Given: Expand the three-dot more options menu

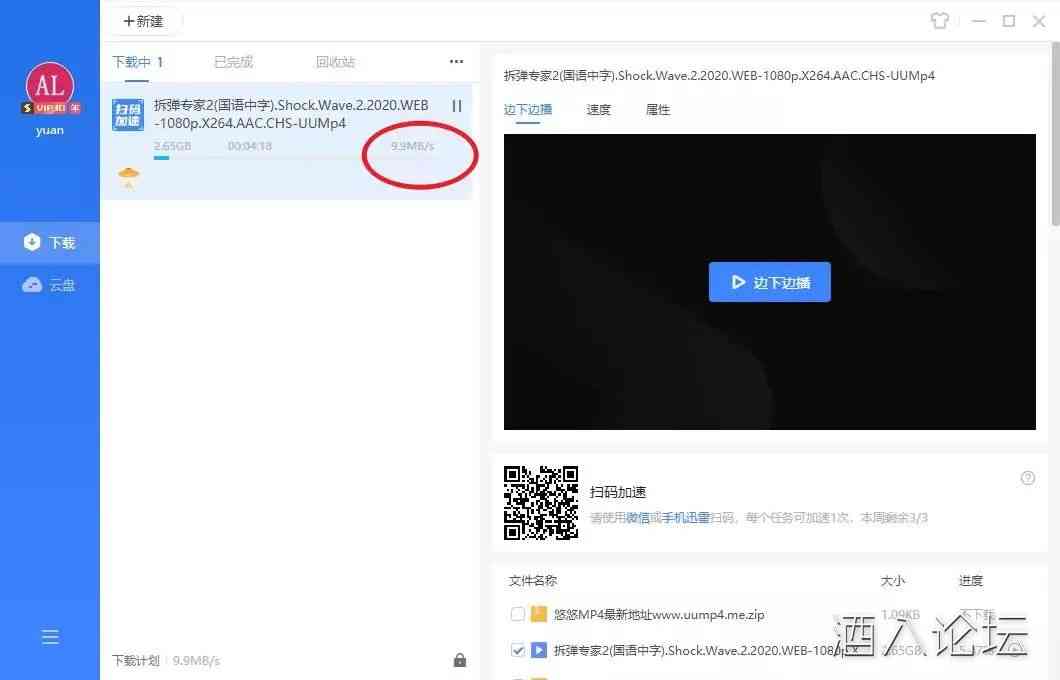Looking at the screenshot, I should (456, 62).
